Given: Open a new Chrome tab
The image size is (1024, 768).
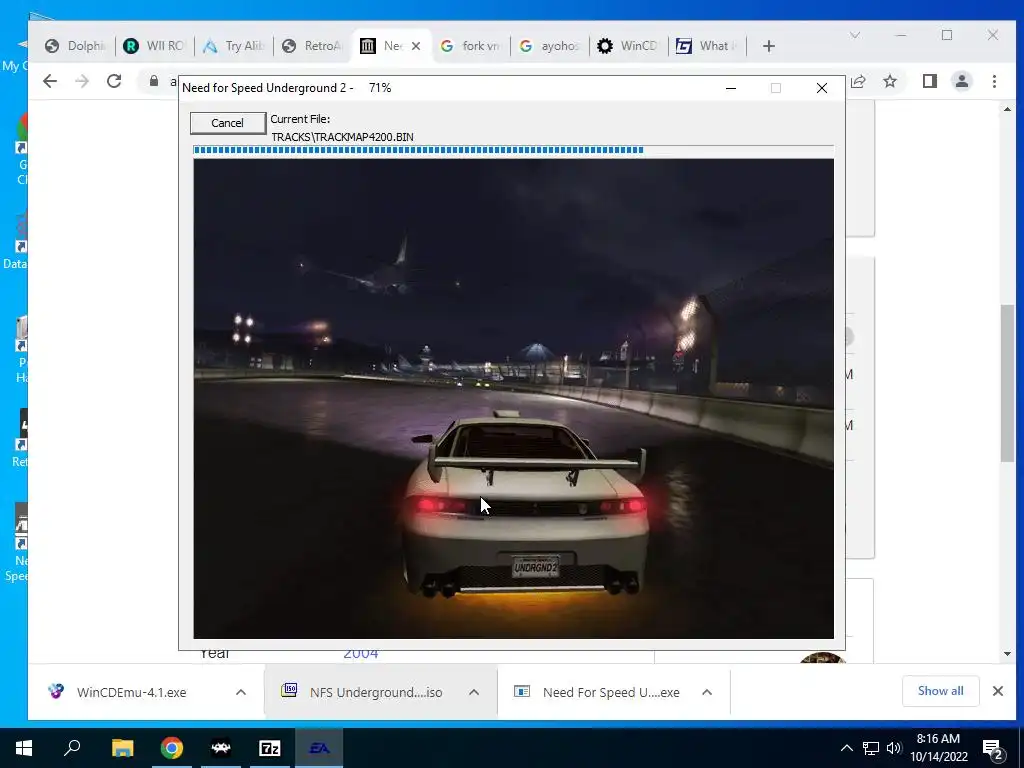Looking at the screenshot, I should [769, 46].
